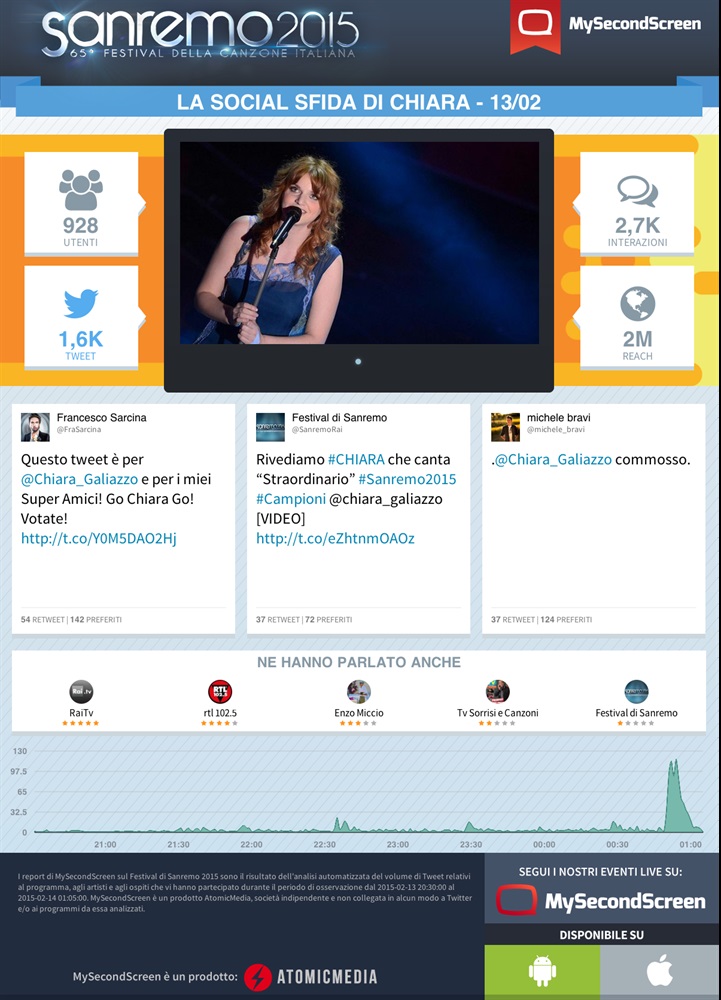Screen dimensions: 721x1000
Task: Click the MySecondScreen red ribbon logo icon
Action: click(x=535, y=26)
